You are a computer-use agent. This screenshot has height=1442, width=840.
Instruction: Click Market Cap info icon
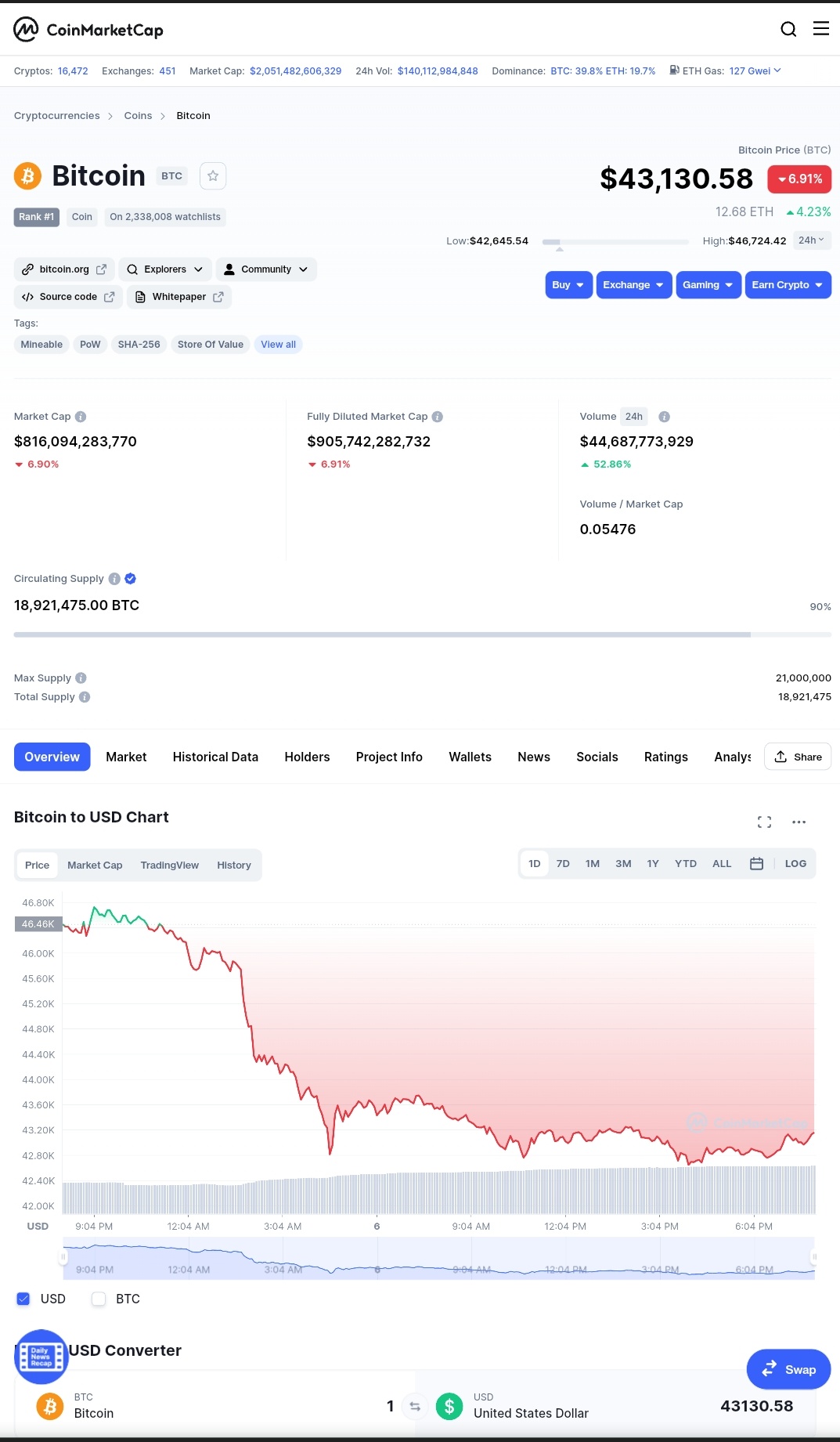81,417
